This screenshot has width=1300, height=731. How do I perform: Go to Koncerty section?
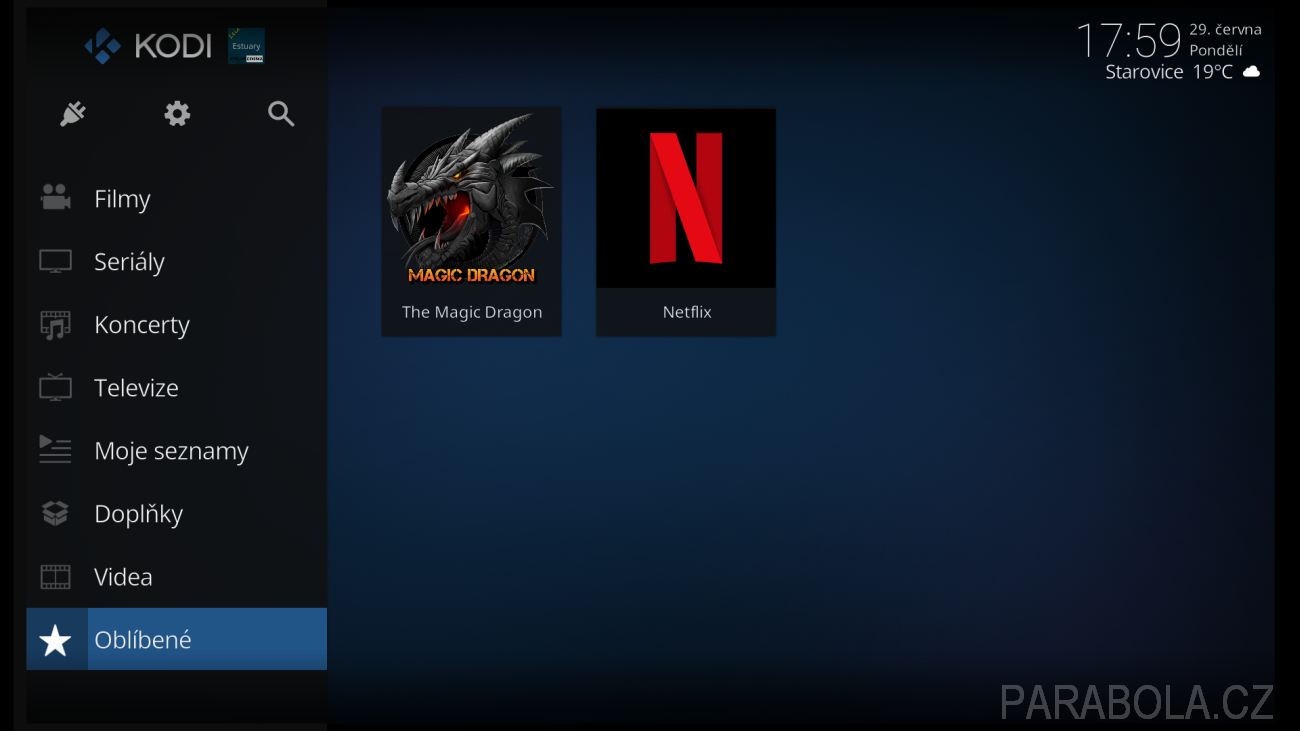click(x=177, y=324)
